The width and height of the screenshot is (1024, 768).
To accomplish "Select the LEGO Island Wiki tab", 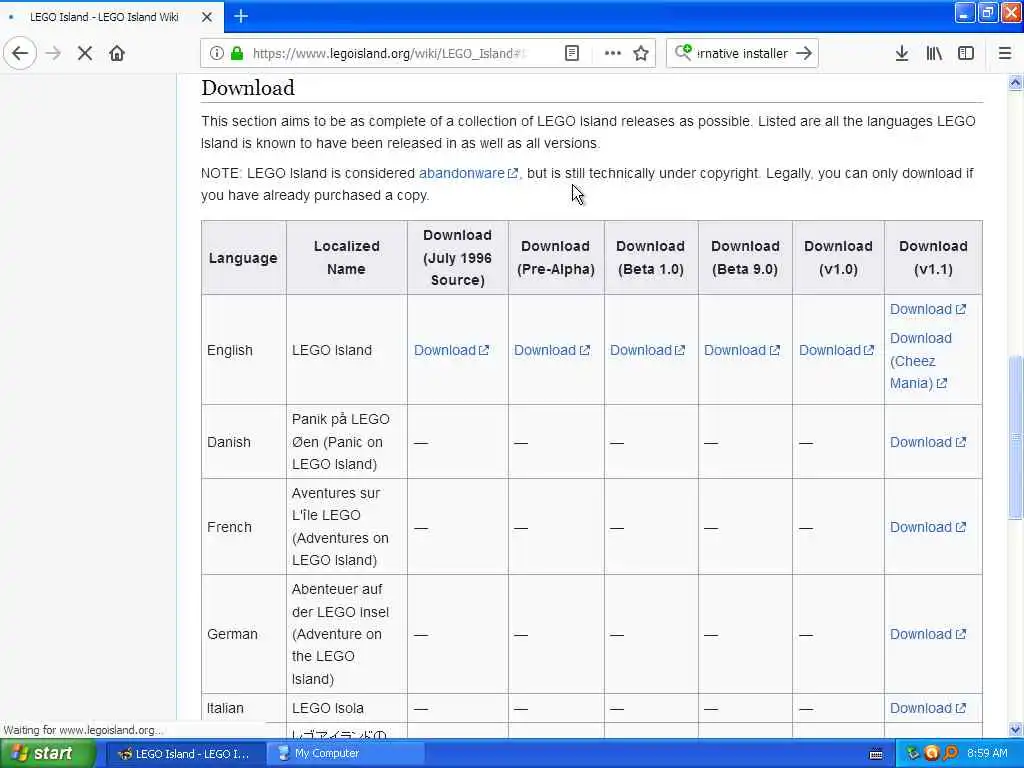I will pyautogui.click(x=111, y=17).
